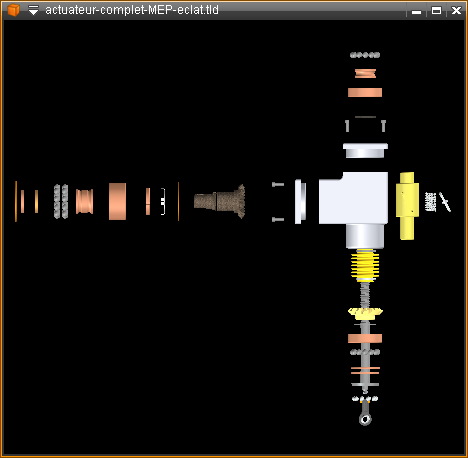Open the title bar dropdown arrow menu
The width and height of the screenshot is (468, 458).
33,10
